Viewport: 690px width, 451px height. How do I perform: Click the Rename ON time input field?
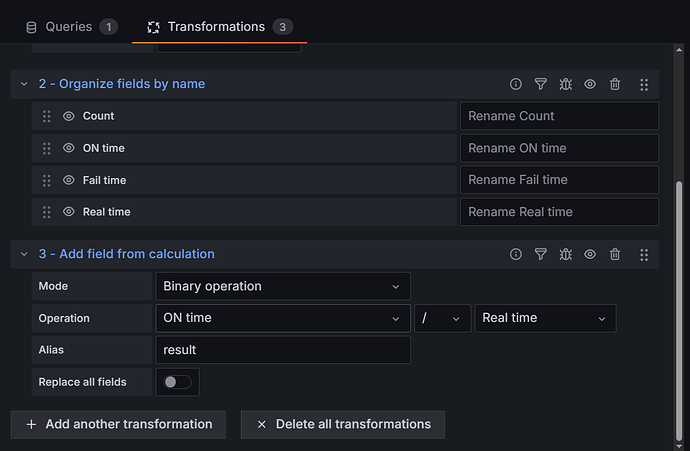559,148
